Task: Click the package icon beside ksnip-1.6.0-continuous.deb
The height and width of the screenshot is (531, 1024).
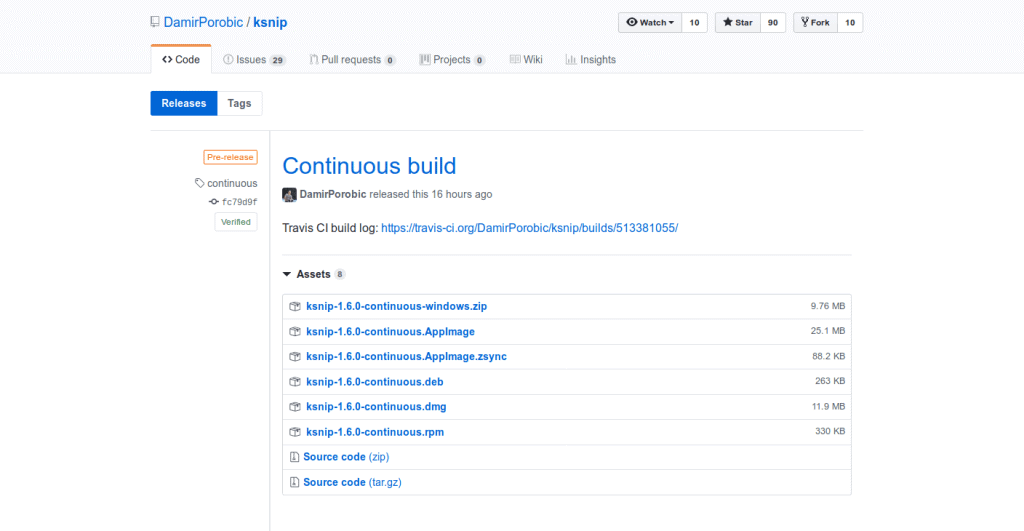Action: click(x=295, y=382)
